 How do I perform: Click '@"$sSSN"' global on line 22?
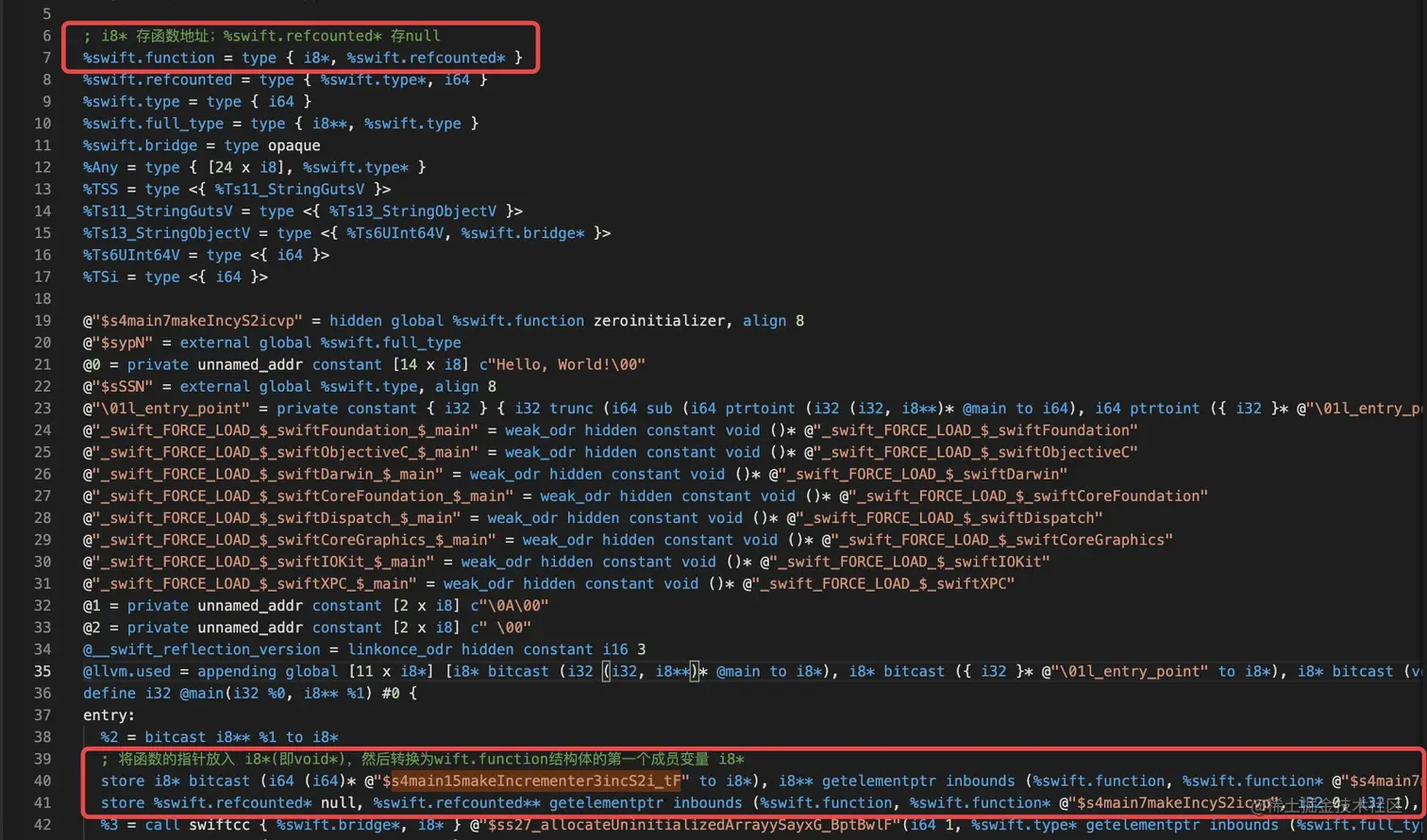pos(118,386)
